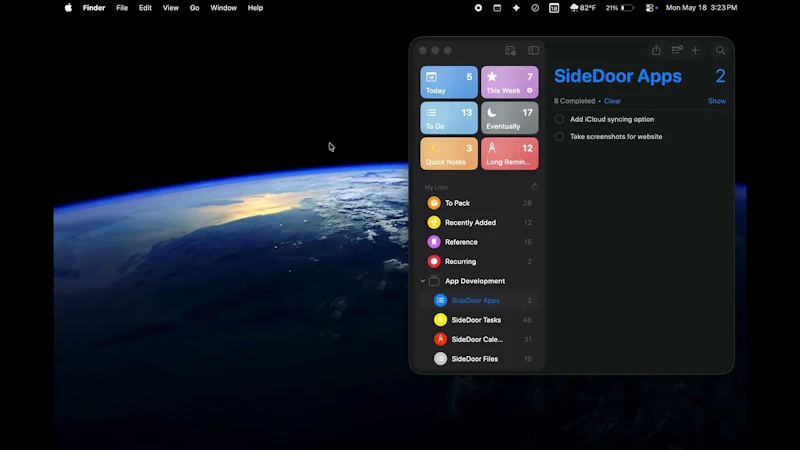Open the Window menu

pyautogui.click(x=223, y=8)
